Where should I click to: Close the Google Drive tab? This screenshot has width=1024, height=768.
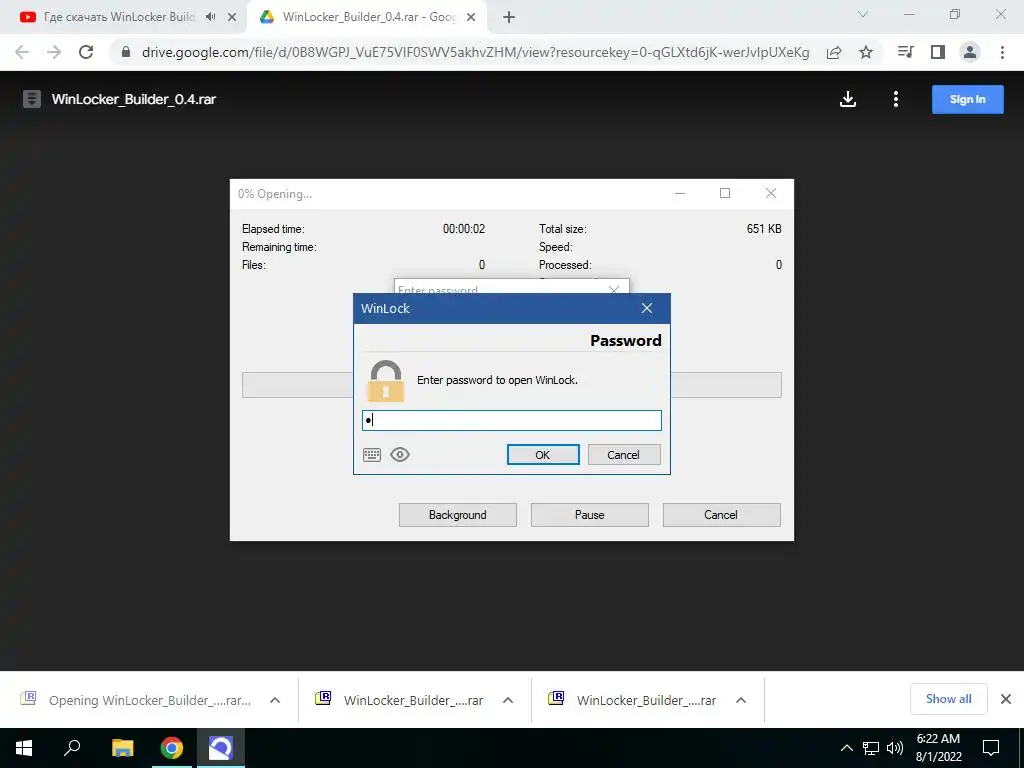coord(470,17)
